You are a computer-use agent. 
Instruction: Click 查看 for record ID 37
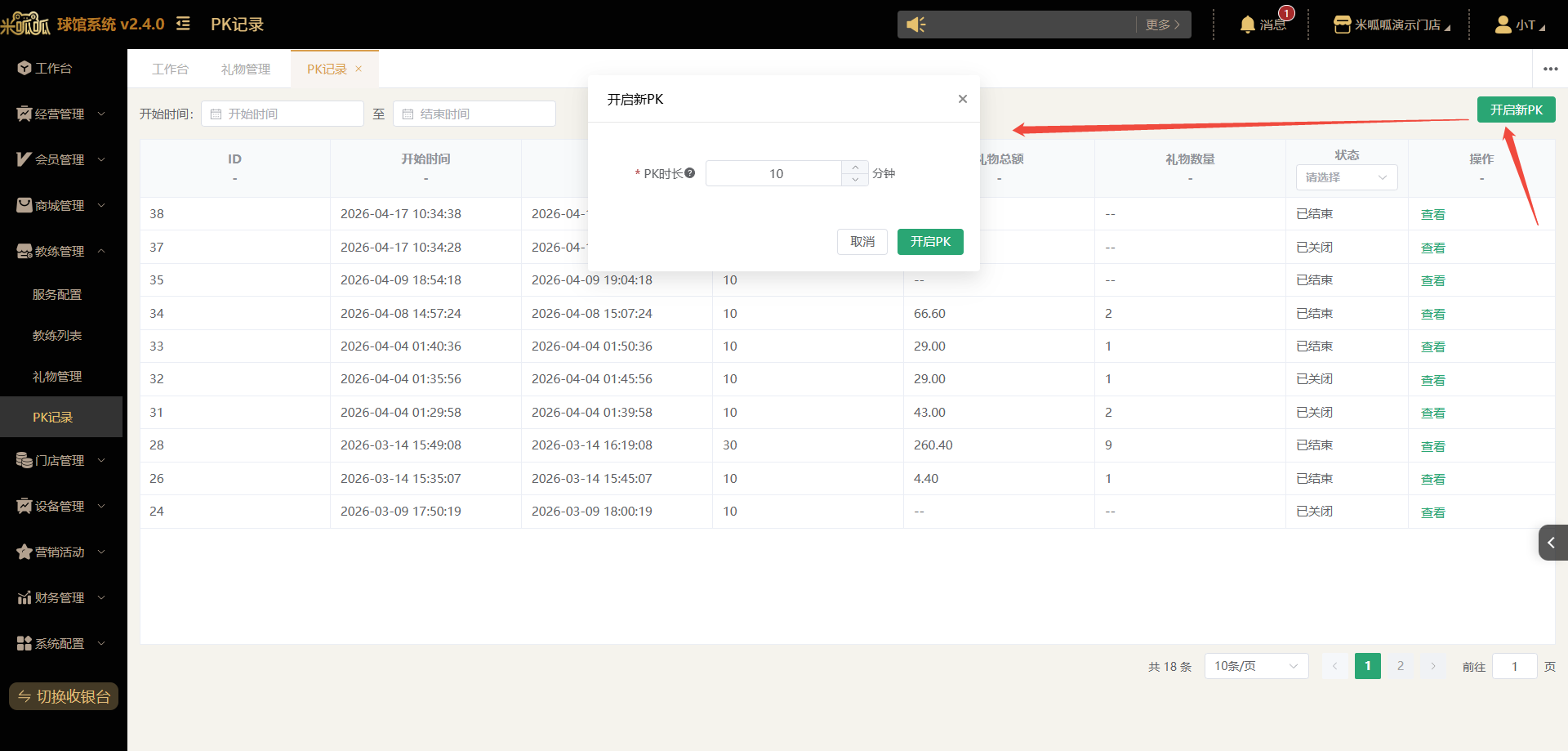click(x=1432, y=248)
